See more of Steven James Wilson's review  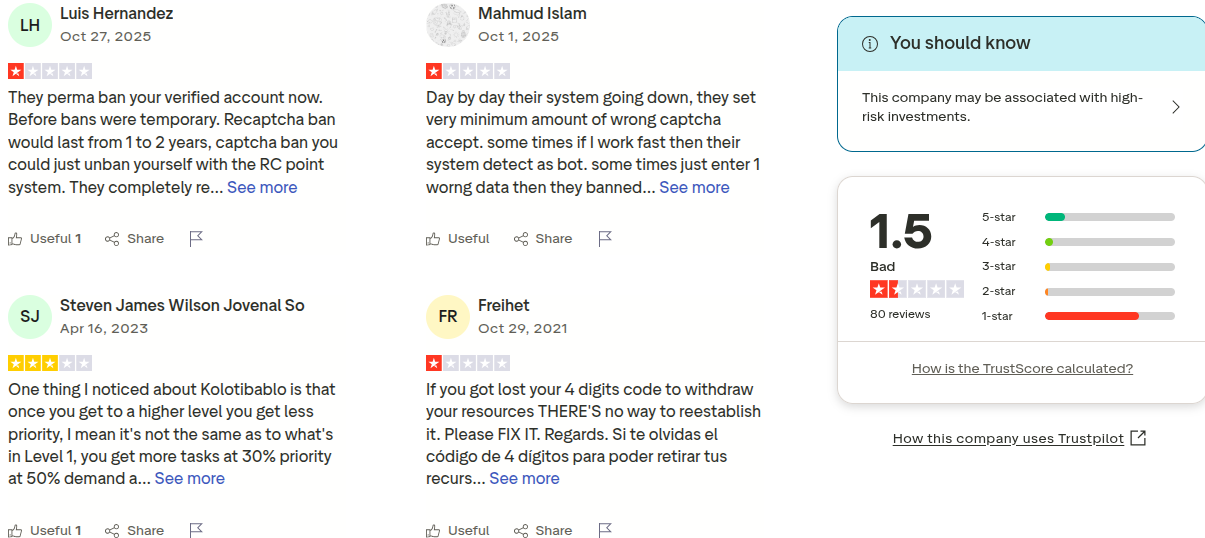tap(190, 478)
